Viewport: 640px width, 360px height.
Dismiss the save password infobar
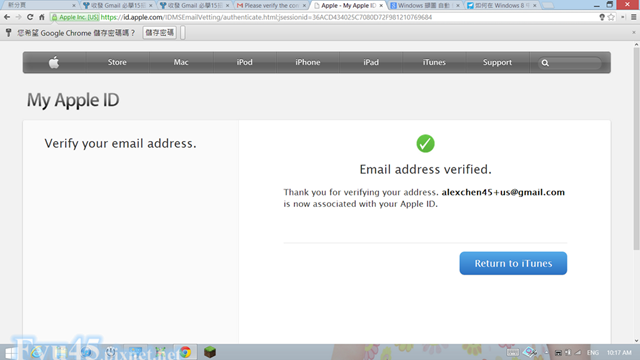point(633,32)
